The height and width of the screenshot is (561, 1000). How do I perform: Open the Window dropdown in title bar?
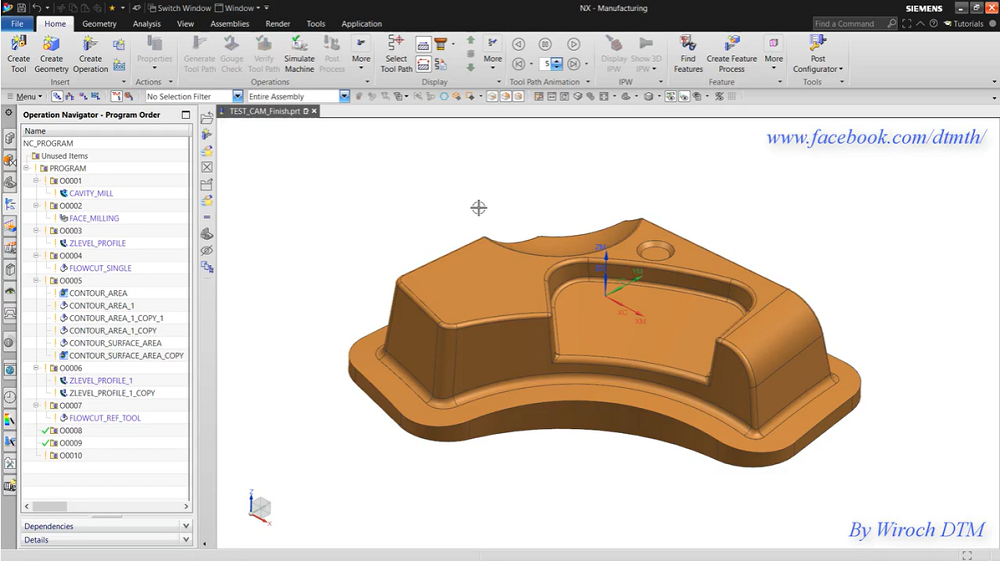point(238,8)
